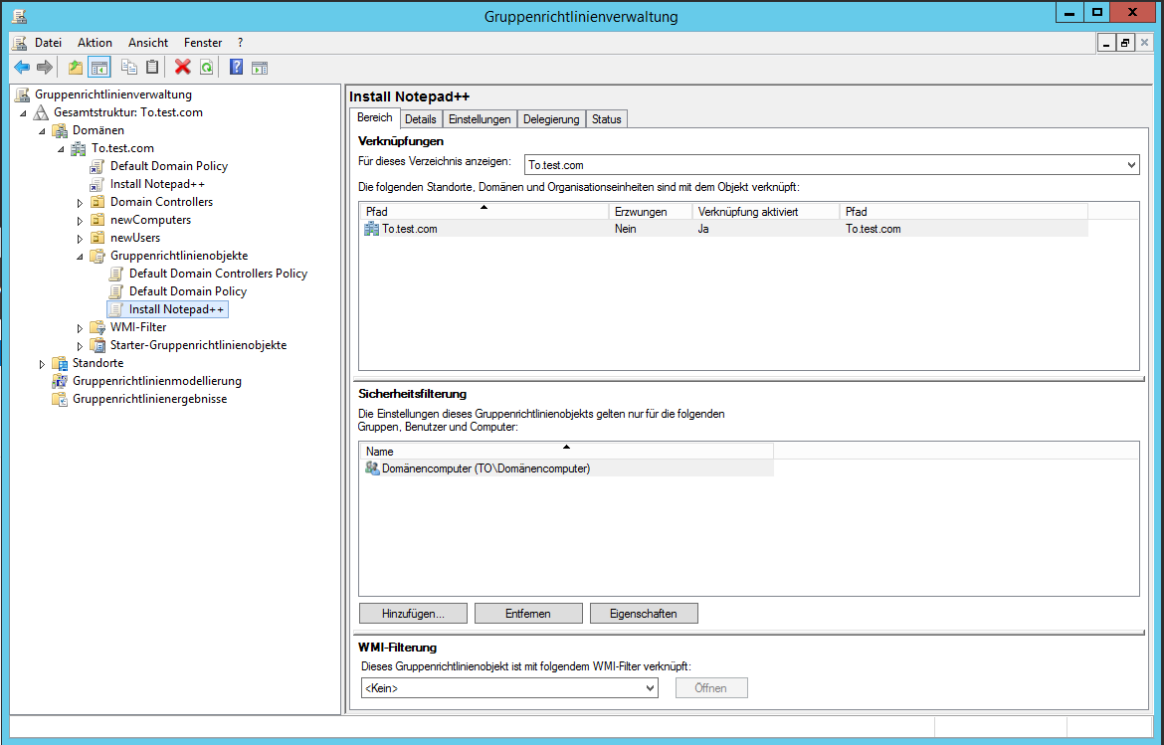Click the Eigenschaften button
The height and width of the screenshot is (745, 1164).
[x=643, y=613]
